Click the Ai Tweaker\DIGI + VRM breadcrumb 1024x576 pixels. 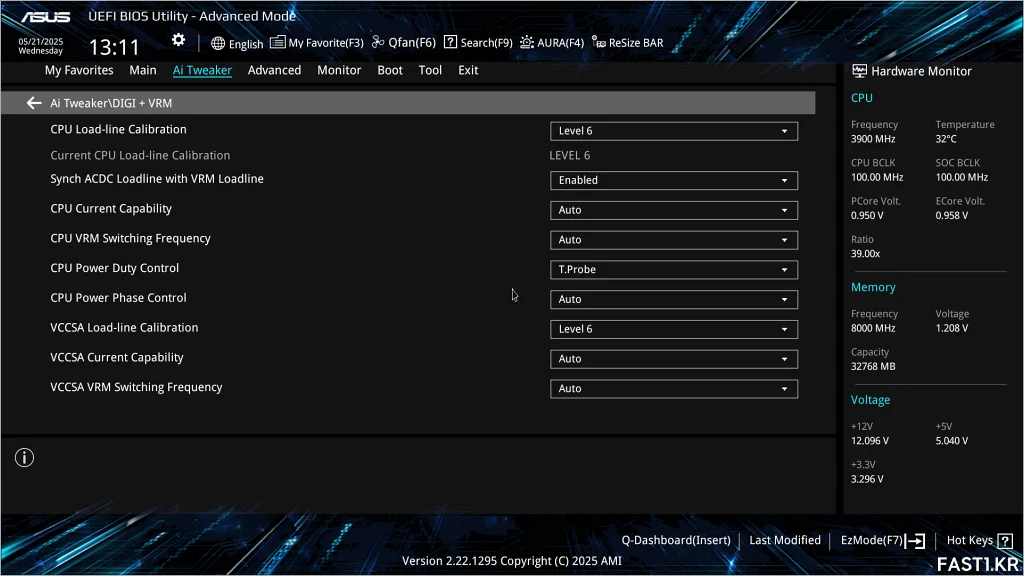point(111,103)
